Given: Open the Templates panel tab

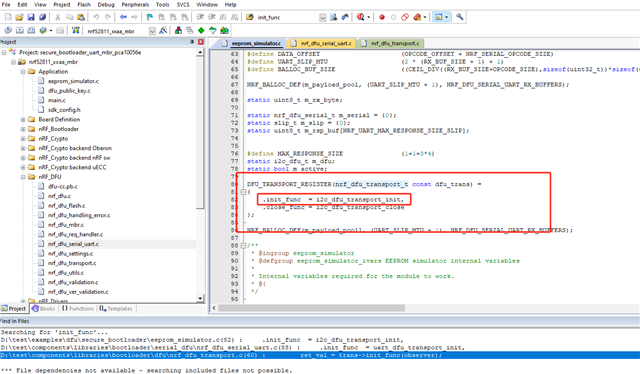Looking at the screenshot, I should pyautogui.click(x=116, y=309).
